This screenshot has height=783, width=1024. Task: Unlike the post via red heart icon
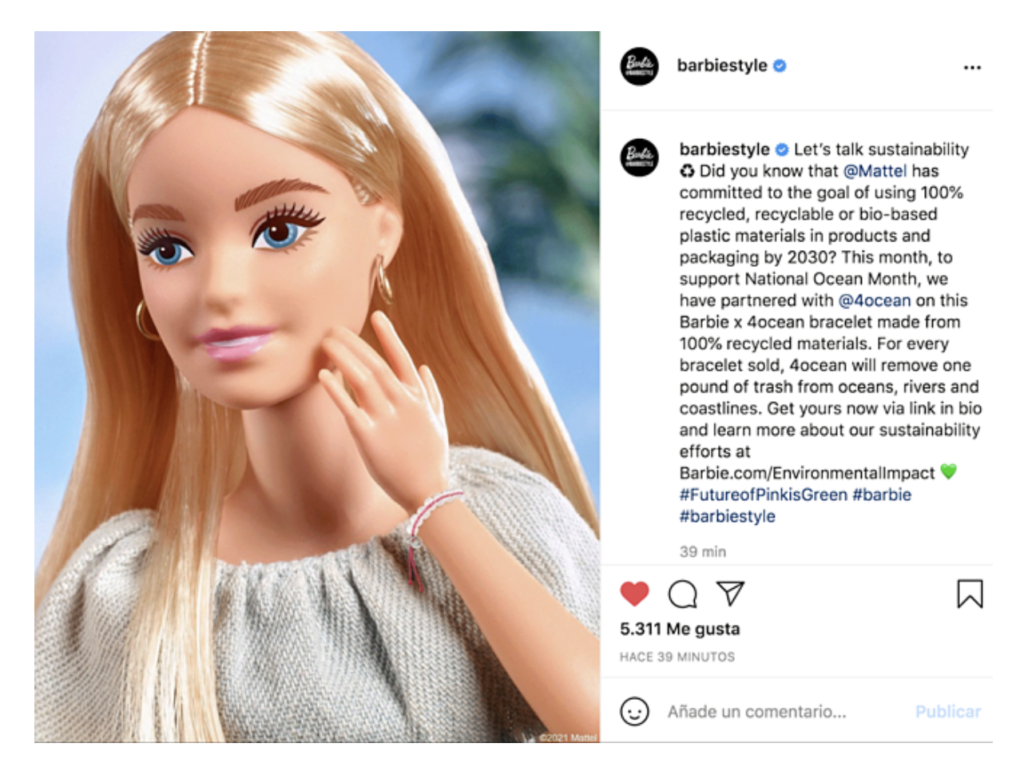634,594
